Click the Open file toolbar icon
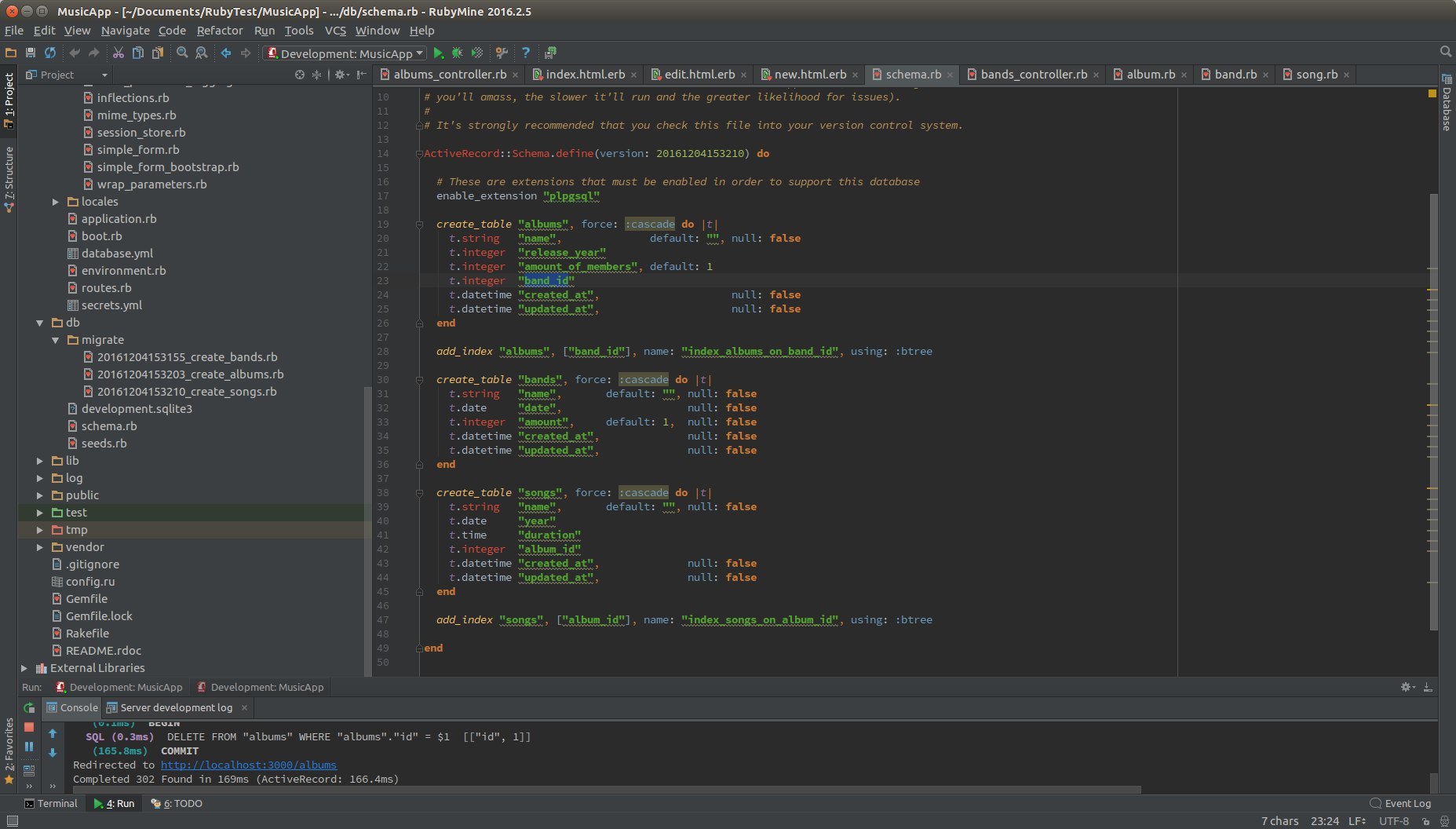 [11, 53]
